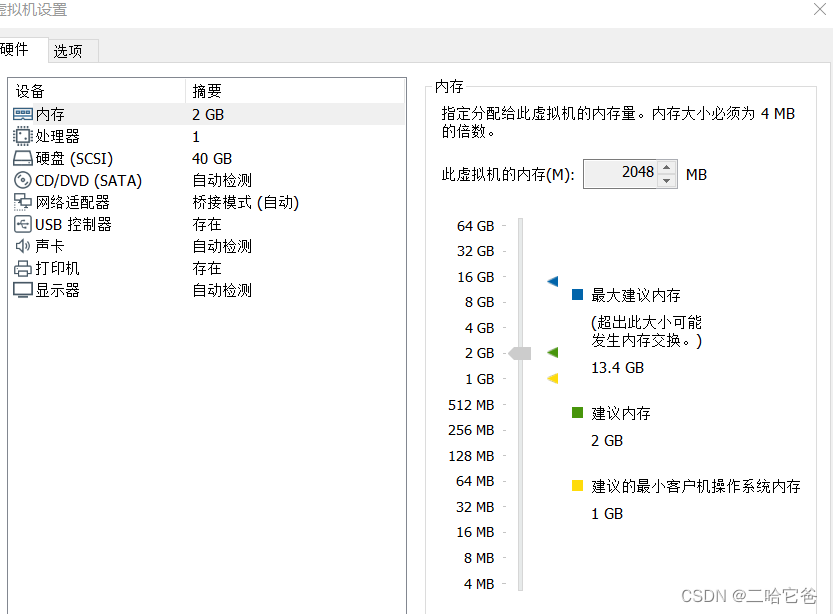Image resolution: width=833 pixels, height=614 pixels.
Task: Click the 桥接模式 (自动) summary cell
Action: click(245, 202)
